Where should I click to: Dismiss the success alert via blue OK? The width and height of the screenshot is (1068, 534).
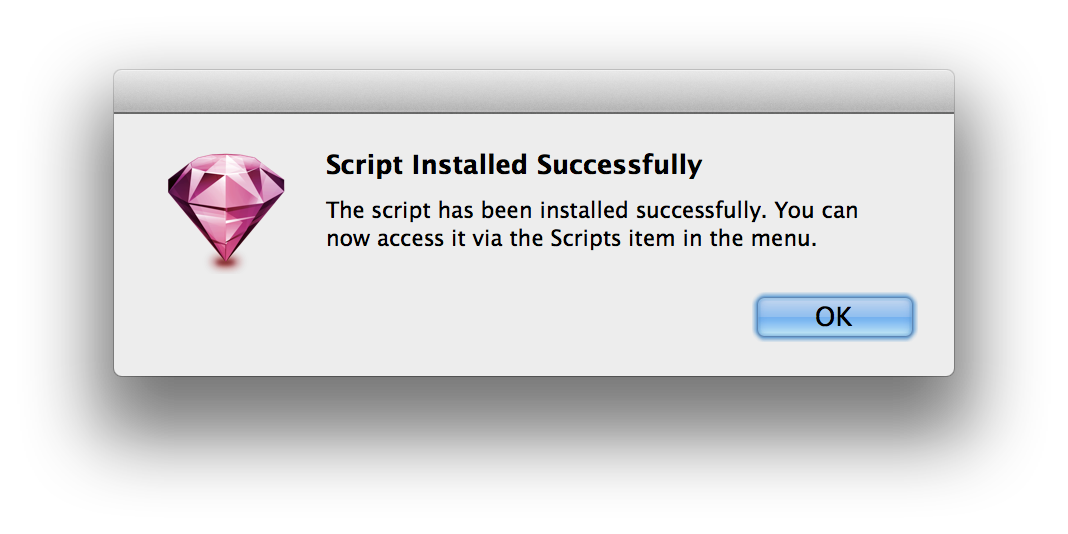click(834, 317)
